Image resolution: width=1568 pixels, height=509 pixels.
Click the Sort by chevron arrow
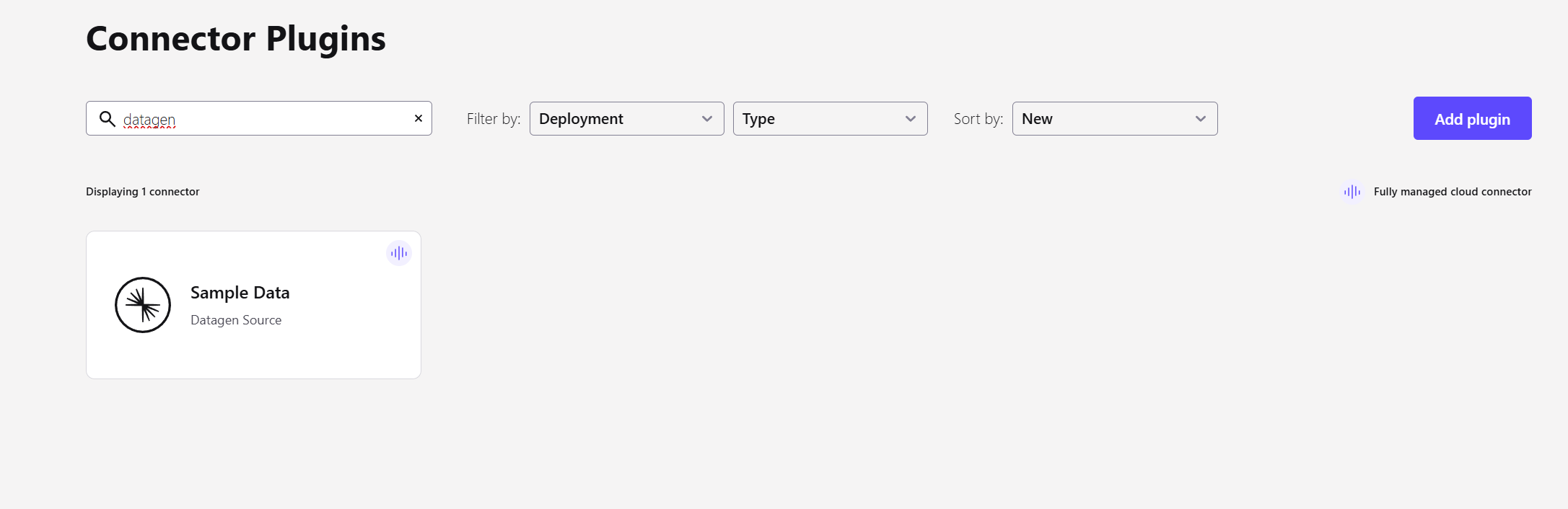coord(1201,119)
